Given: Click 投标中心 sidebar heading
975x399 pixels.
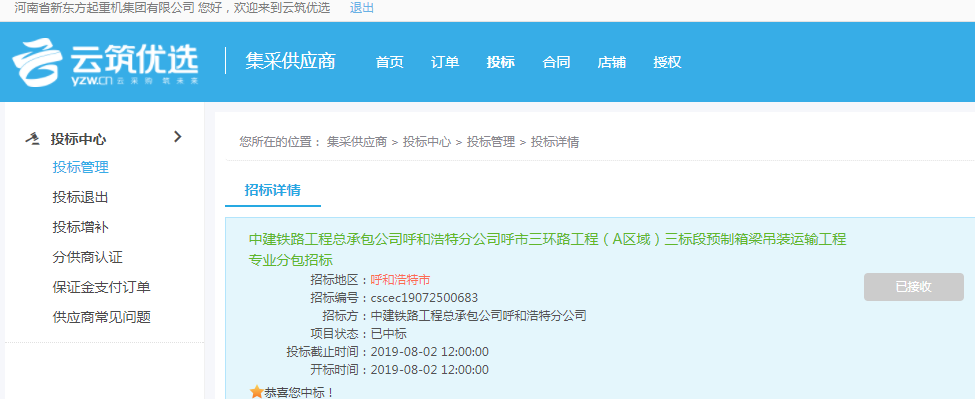Looking at the screenshot, I should pos(78,139).
